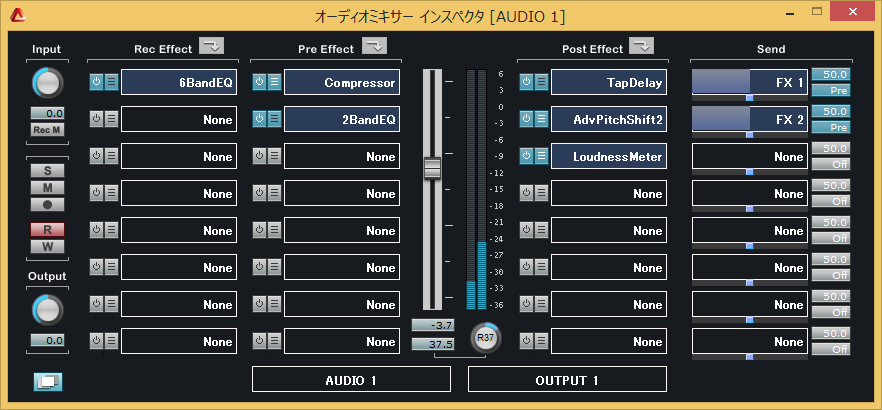The height and width of the screenshot is (410, 882).
Task: Arm recording with the record dot button
Action: (47, 205)
